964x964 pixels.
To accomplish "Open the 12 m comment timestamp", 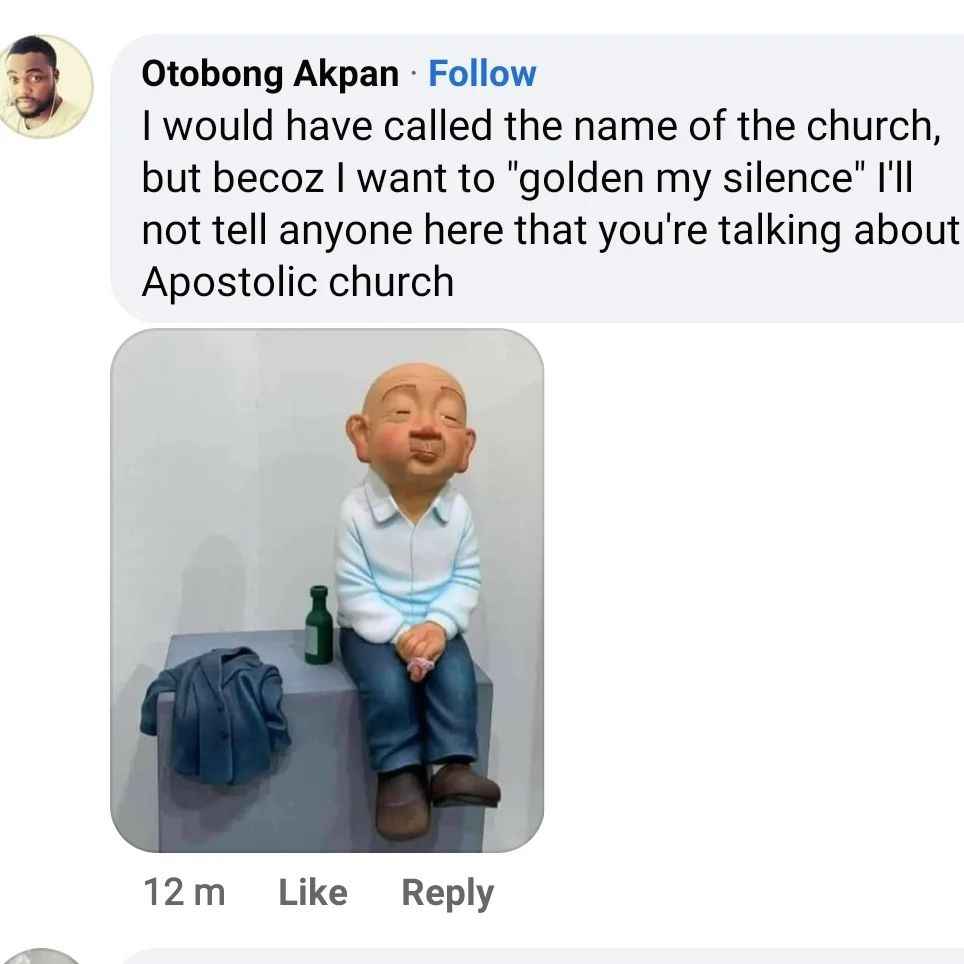I will tap(184, 892).
